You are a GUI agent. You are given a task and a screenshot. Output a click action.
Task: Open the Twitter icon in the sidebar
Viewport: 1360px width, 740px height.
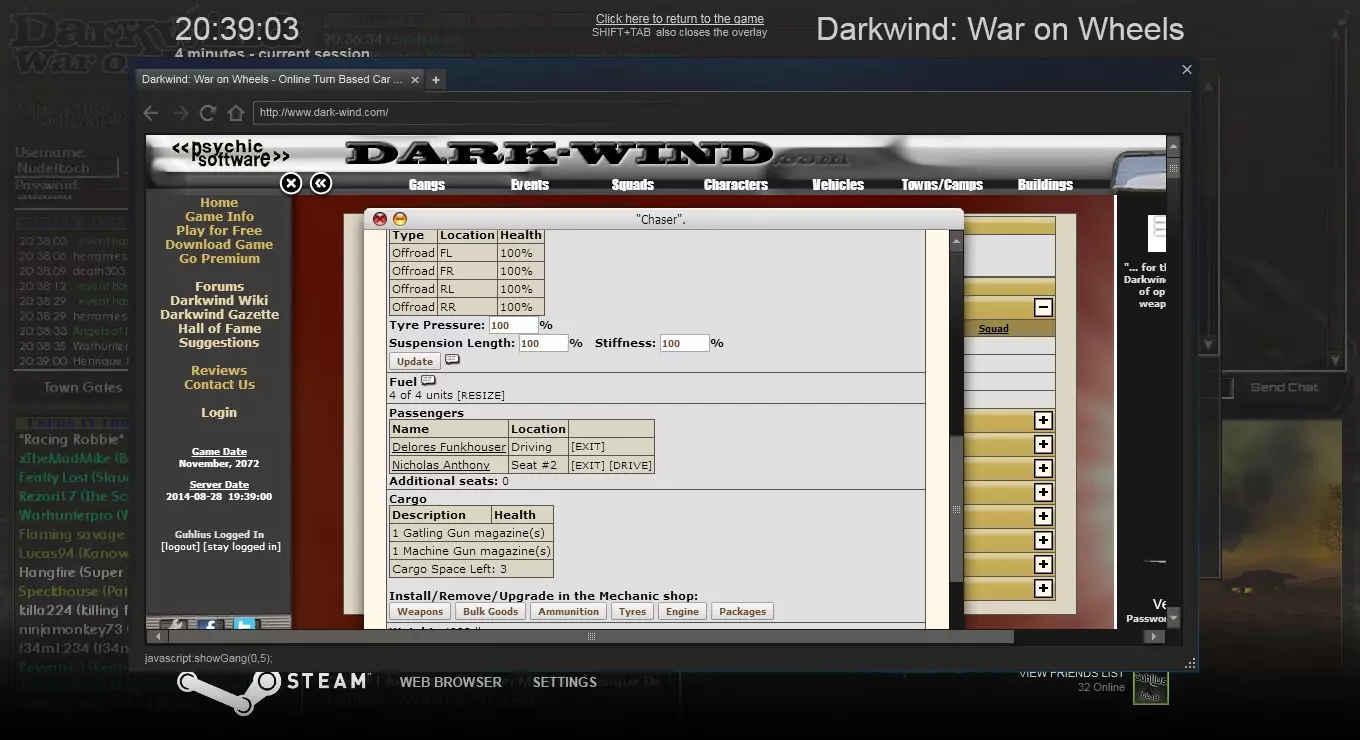pyautogui.click(x=245, y=626)
